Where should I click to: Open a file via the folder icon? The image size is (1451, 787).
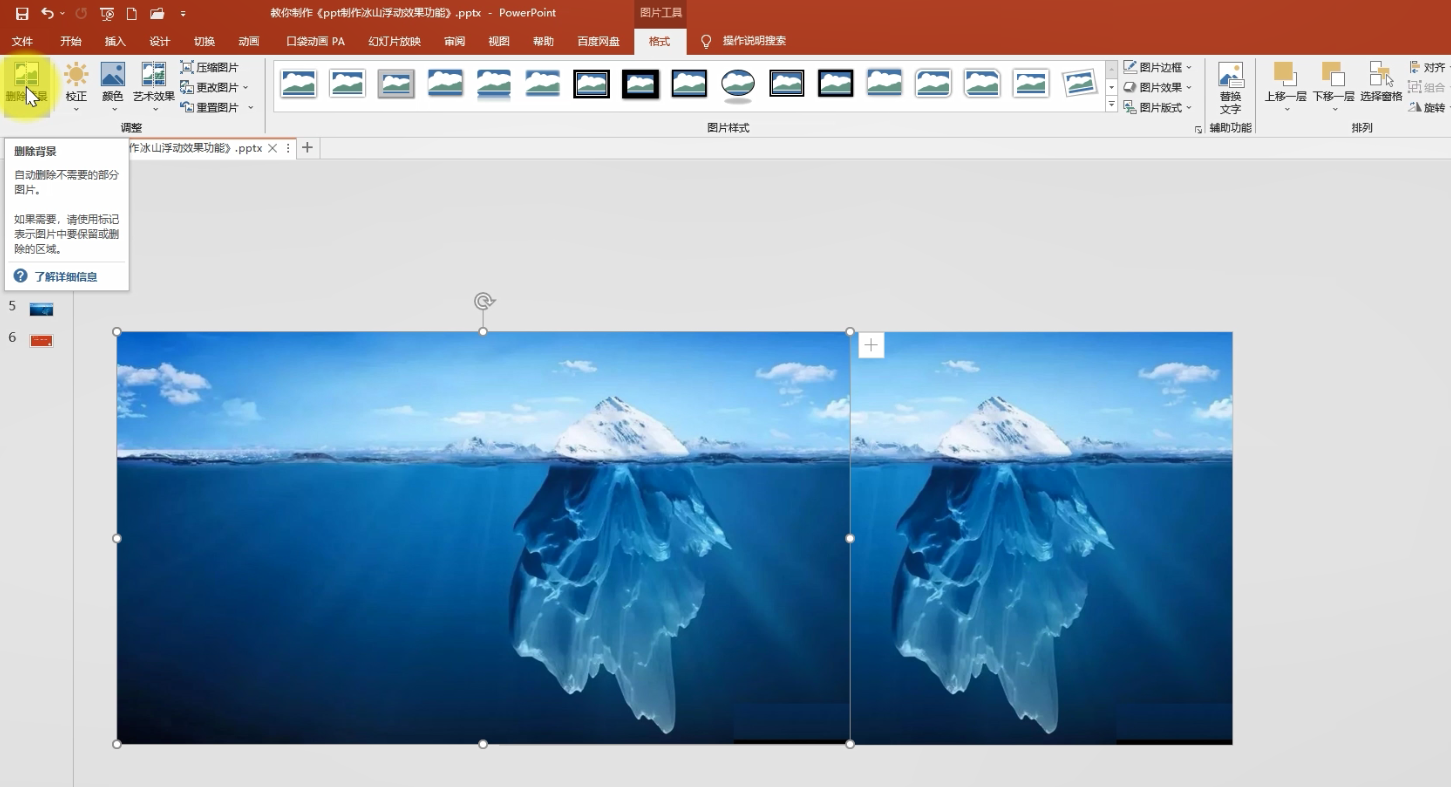click(x=157, y=14)
